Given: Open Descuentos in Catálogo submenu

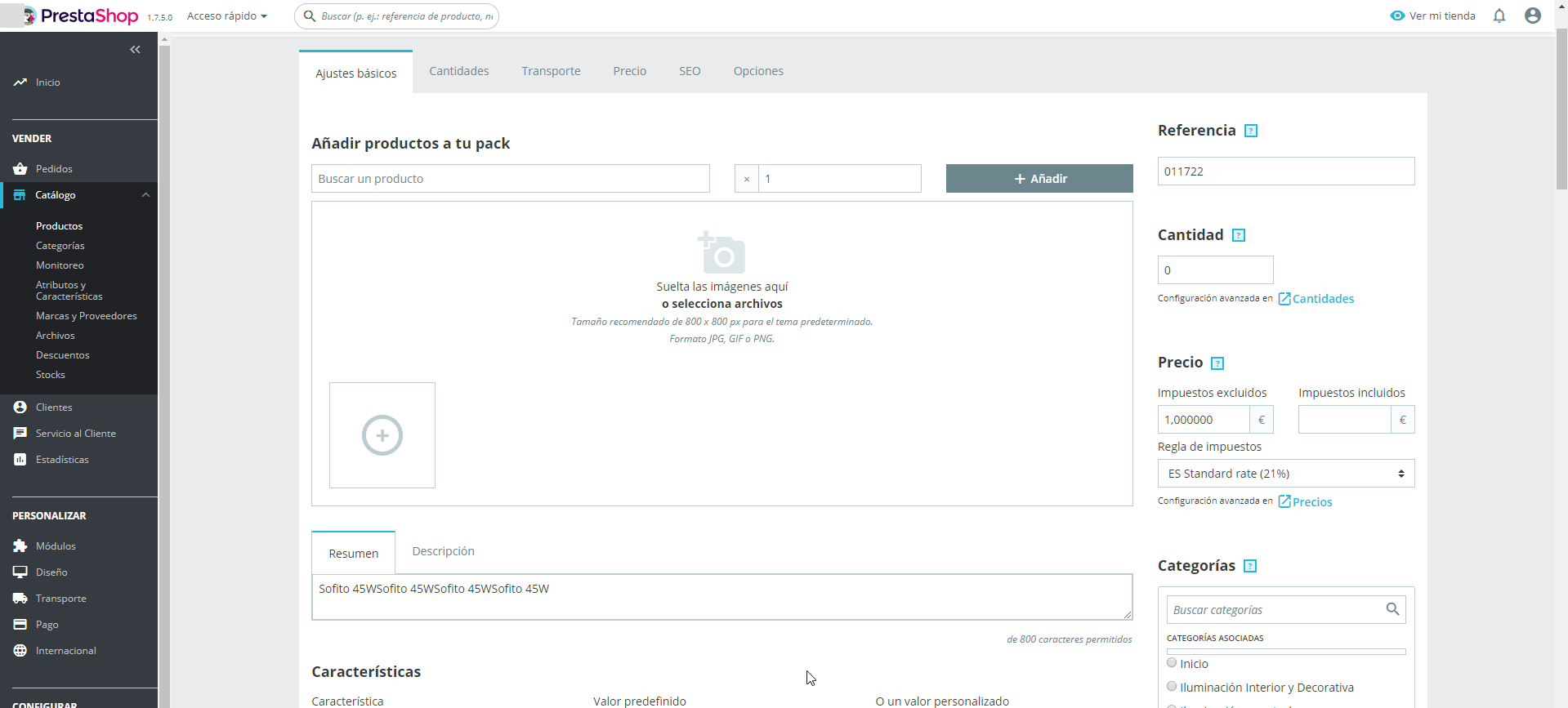Looking at the screenshot, I should (x=63, y=355).
